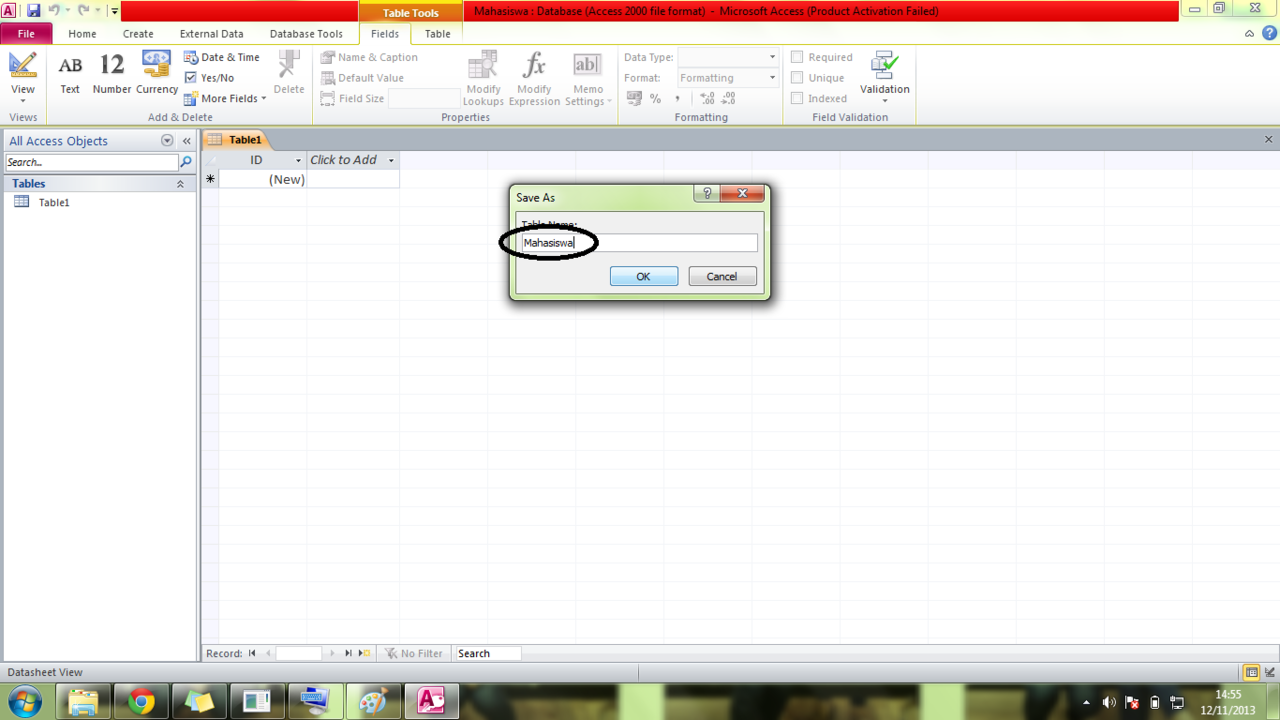Cancel the Save As dialog
Image resolution: width=1280 pixels, height=720 pixels.
721,276
